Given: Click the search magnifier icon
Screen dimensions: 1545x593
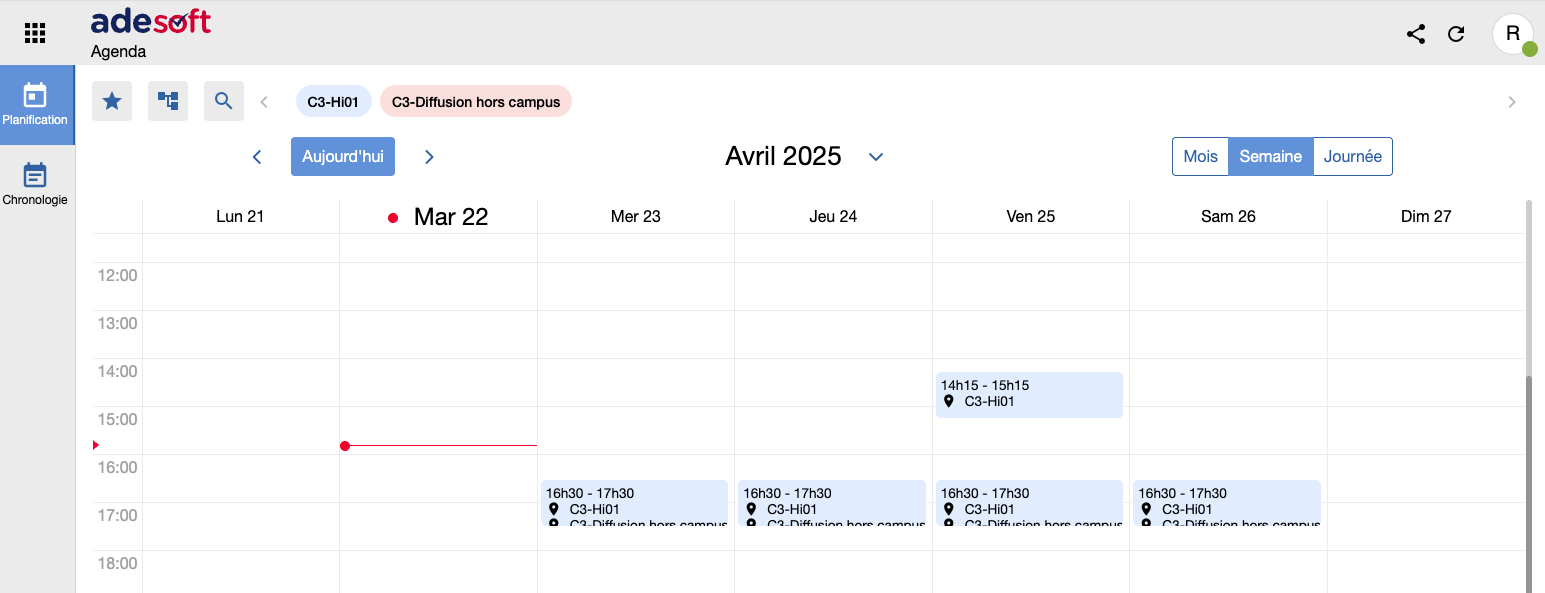Looking at the screenshot, I should pos(224,101).
